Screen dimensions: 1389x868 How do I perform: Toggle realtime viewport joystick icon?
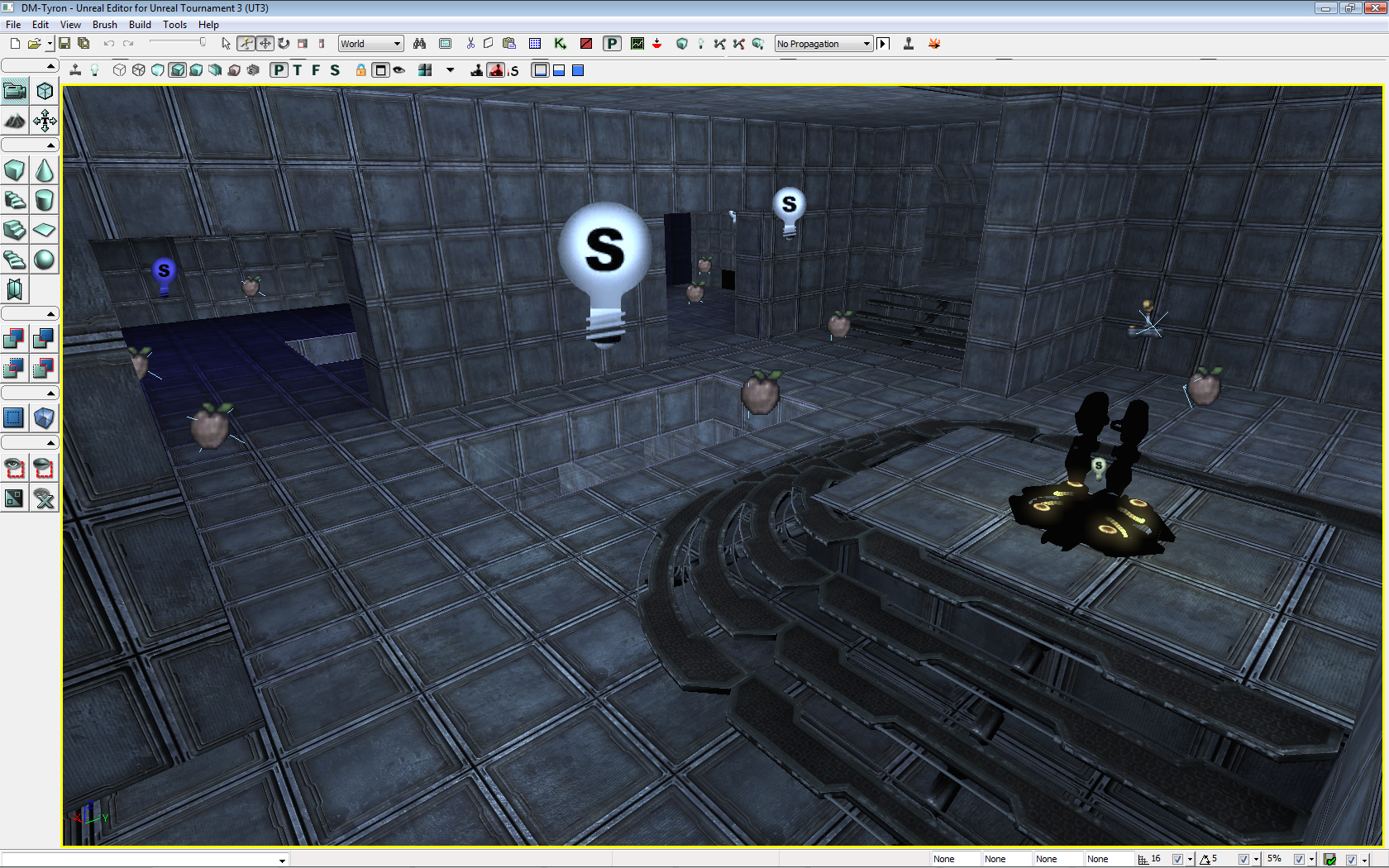point(75,70)
